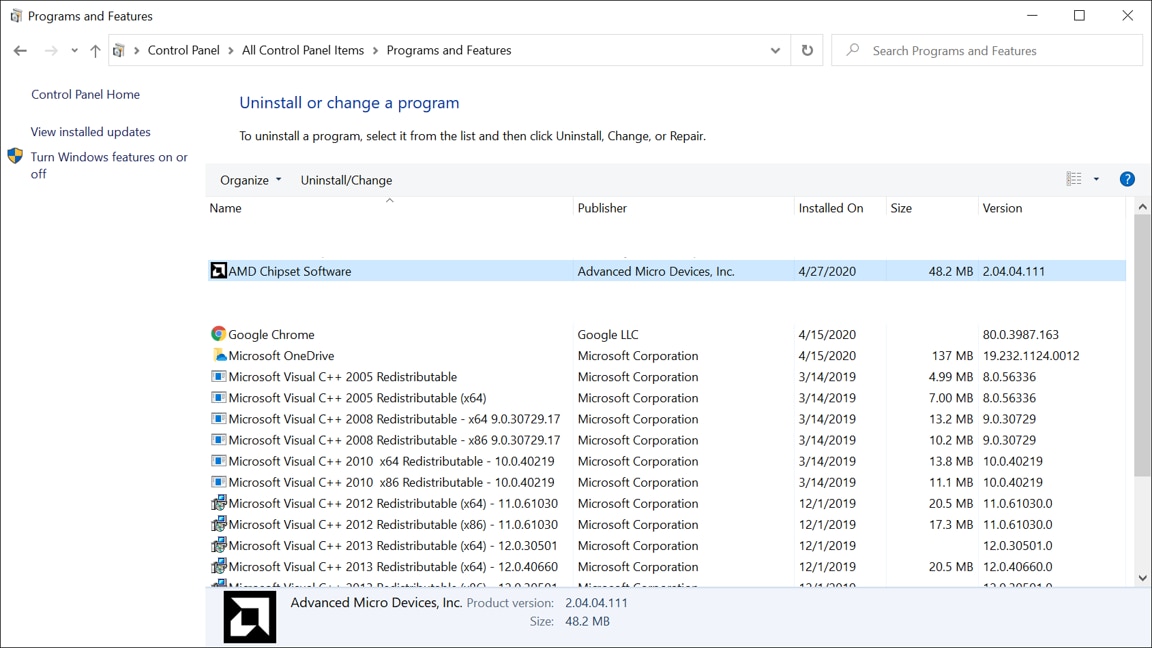Click the 137 MB size cell
Viewport: 1152px width, 648px height.
(952, 356)
